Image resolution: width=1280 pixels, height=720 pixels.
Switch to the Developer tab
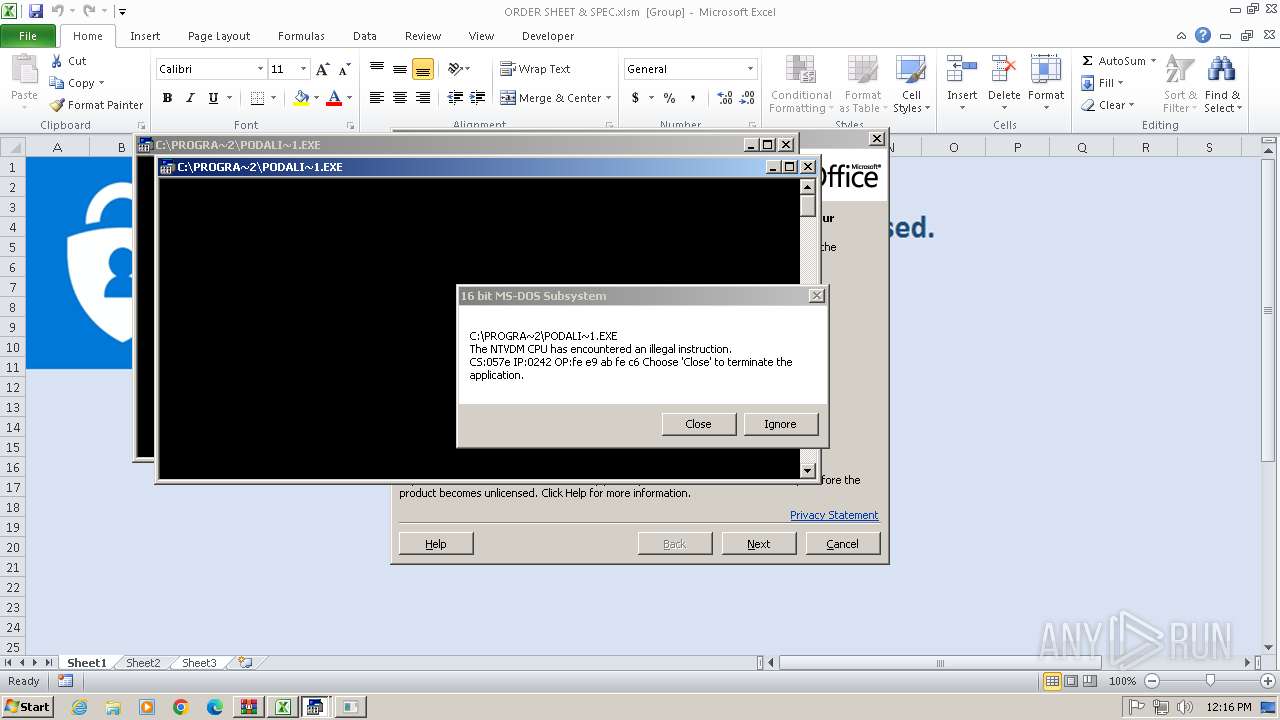tap(548, 35)
